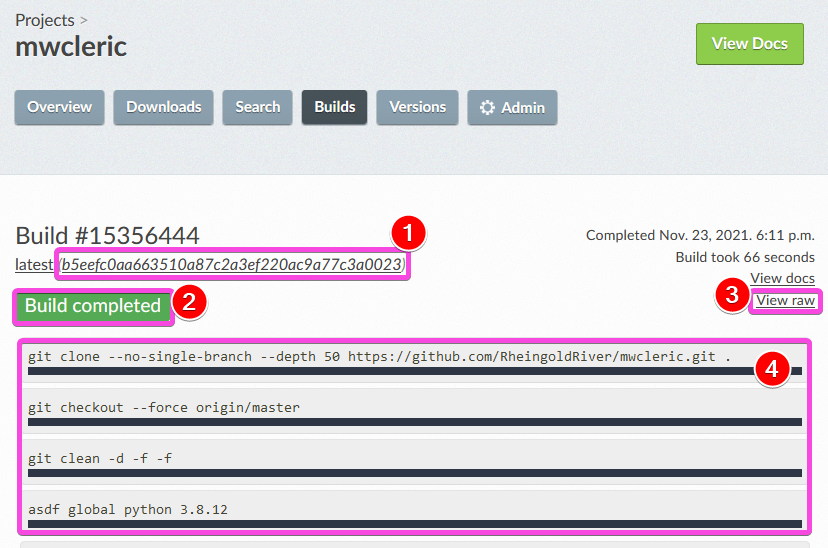Click the Build completed status label
Screen dimensions: 828x548
93,306
